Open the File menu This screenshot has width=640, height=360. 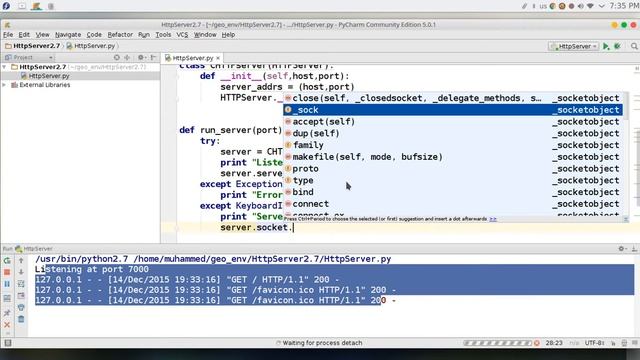(8, 35)
